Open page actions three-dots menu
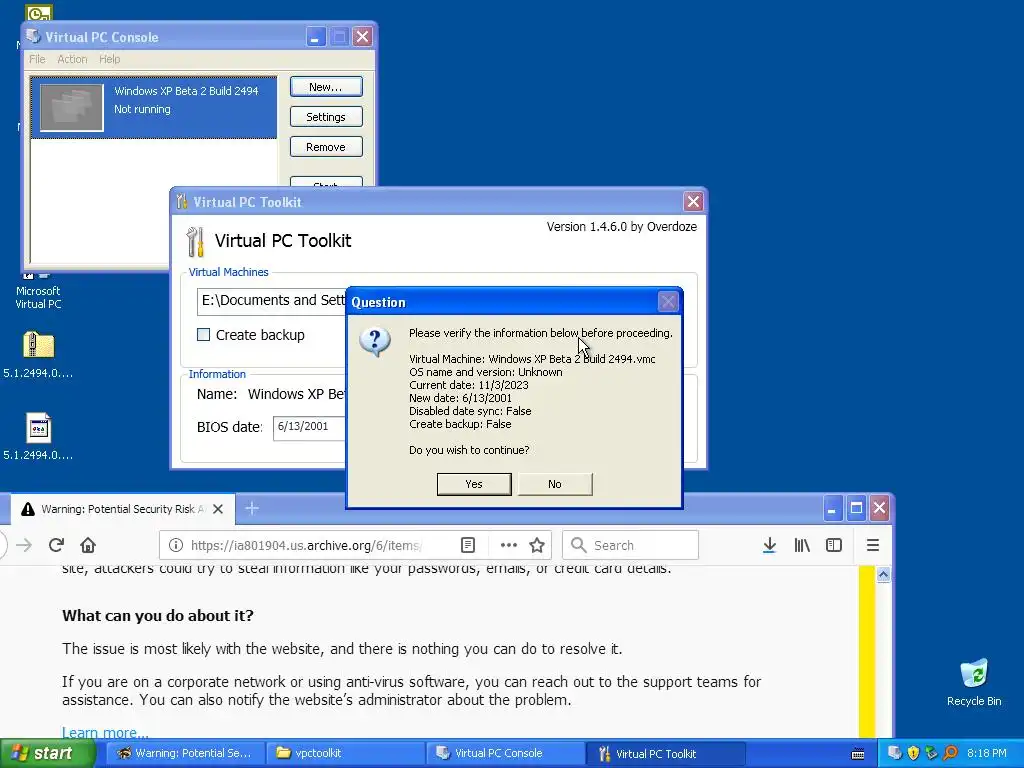This screenshot has width=1024, height=768. pyautogui.click(x=509, y=545)
